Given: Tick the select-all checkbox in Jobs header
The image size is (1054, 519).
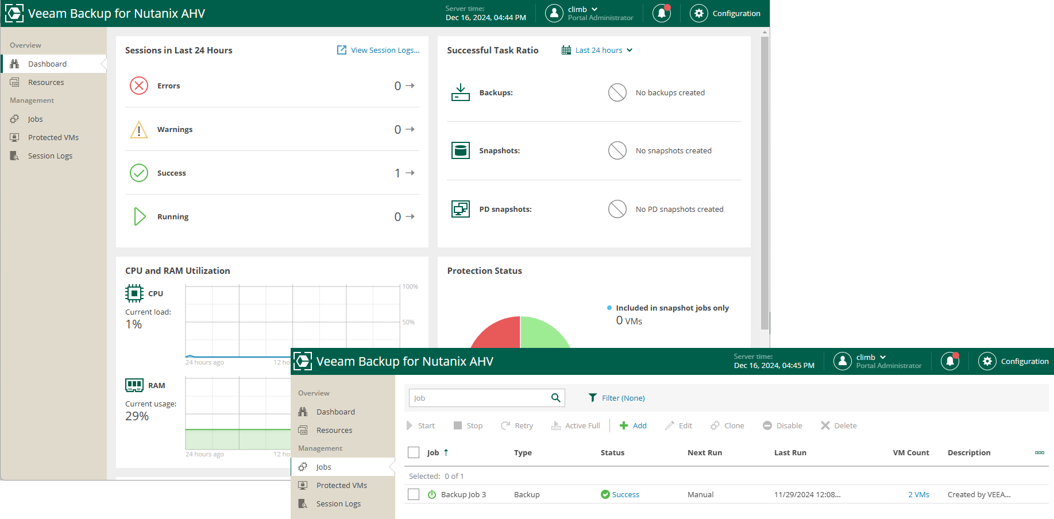Looking at the screenshot, I should coord(413,452).
